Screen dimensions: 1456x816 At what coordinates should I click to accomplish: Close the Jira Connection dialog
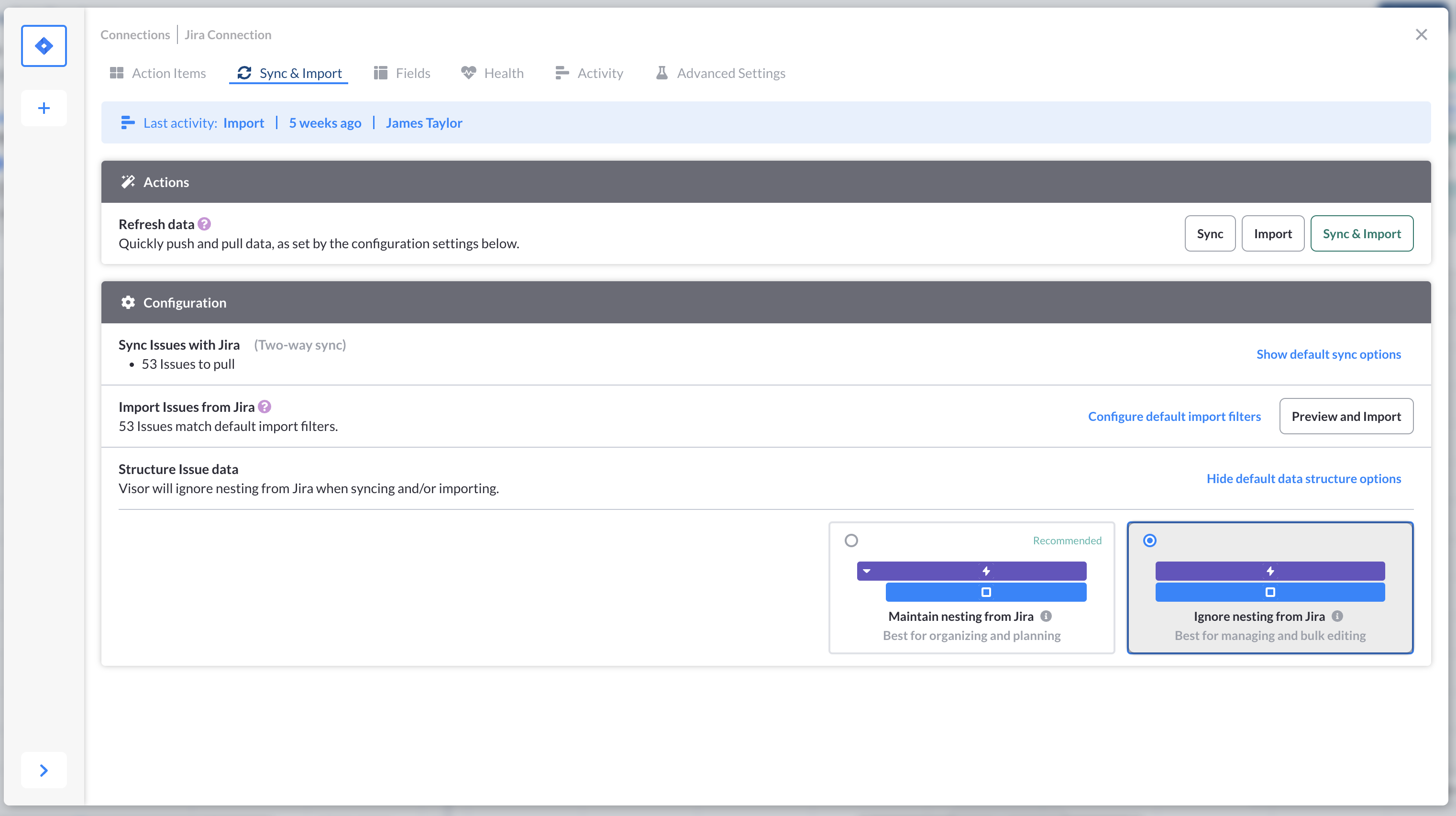point(1421,34)
